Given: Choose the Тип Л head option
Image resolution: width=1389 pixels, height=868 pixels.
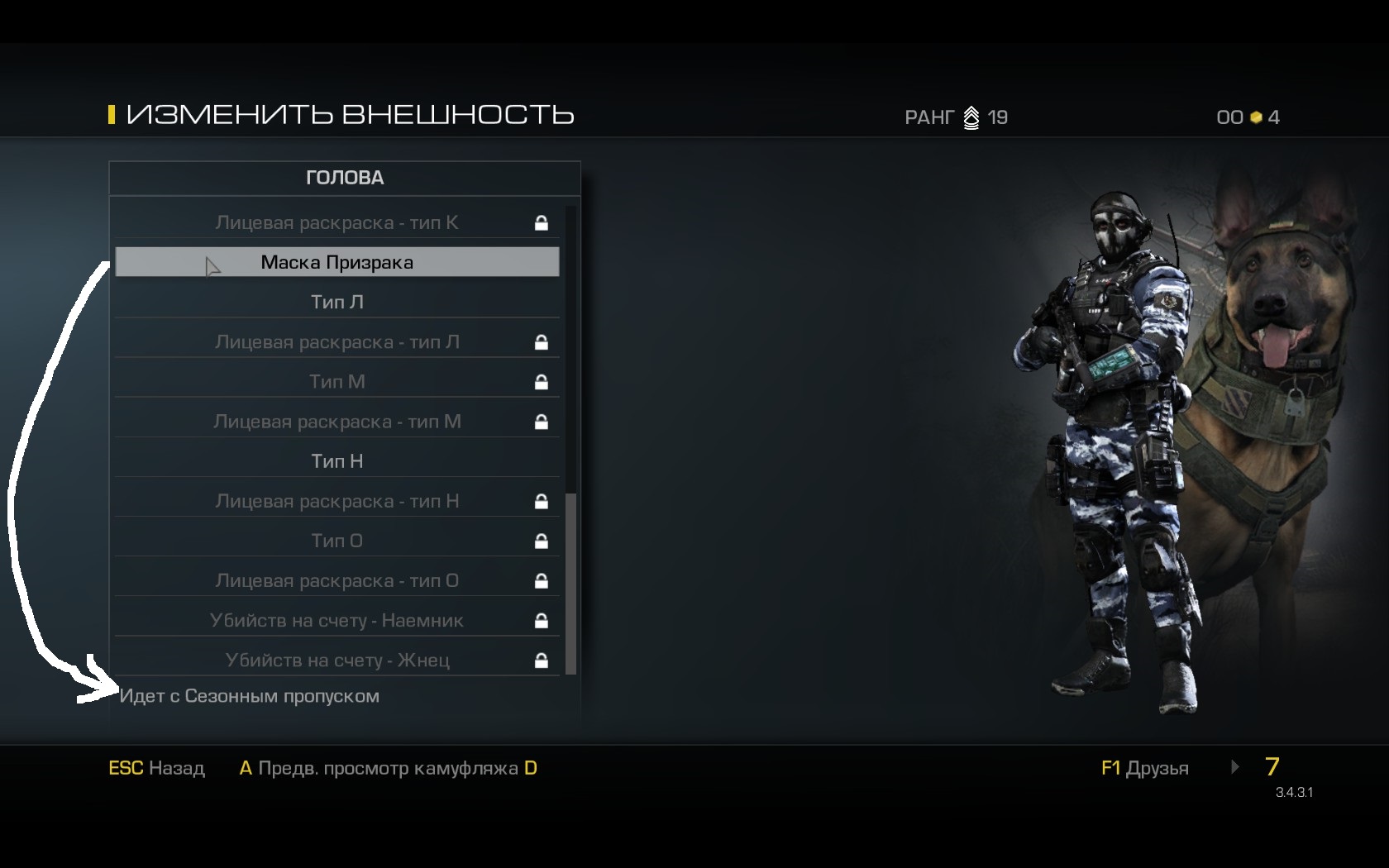Looking at the screenshot, I should (337, 302).
